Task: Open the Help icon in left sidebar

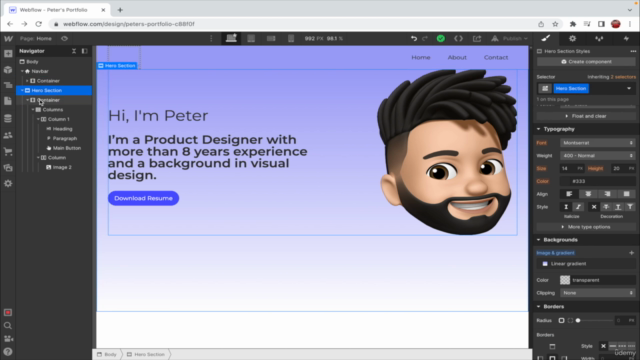Action: (8, 351)
